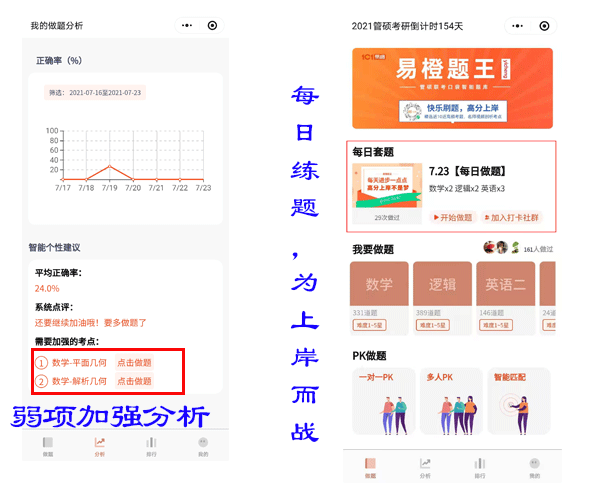Click the 难度1-5星 tag under 数学
Viewport: 600px width, 500px height.
(369, 325)
